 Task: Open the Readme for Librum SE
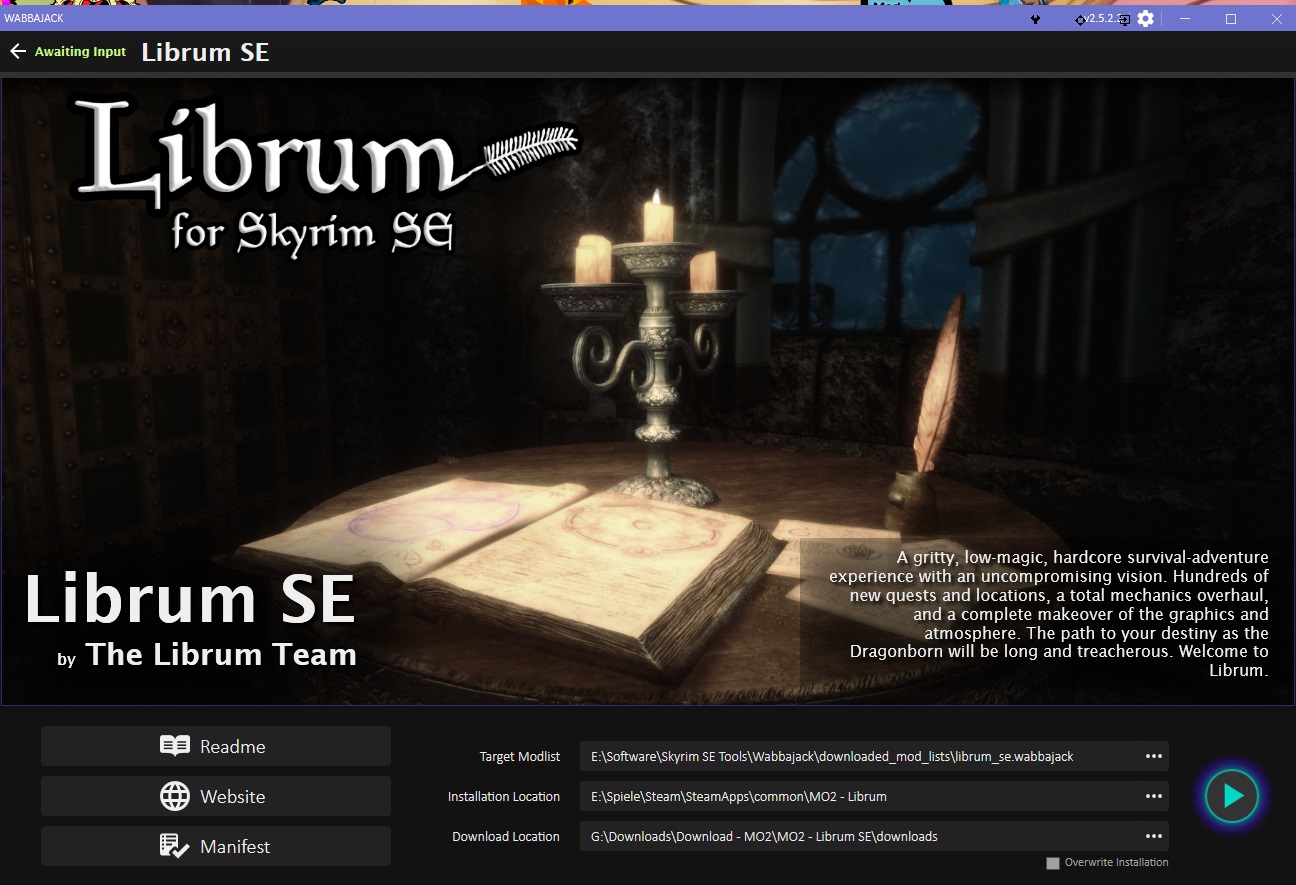(216, 746)
